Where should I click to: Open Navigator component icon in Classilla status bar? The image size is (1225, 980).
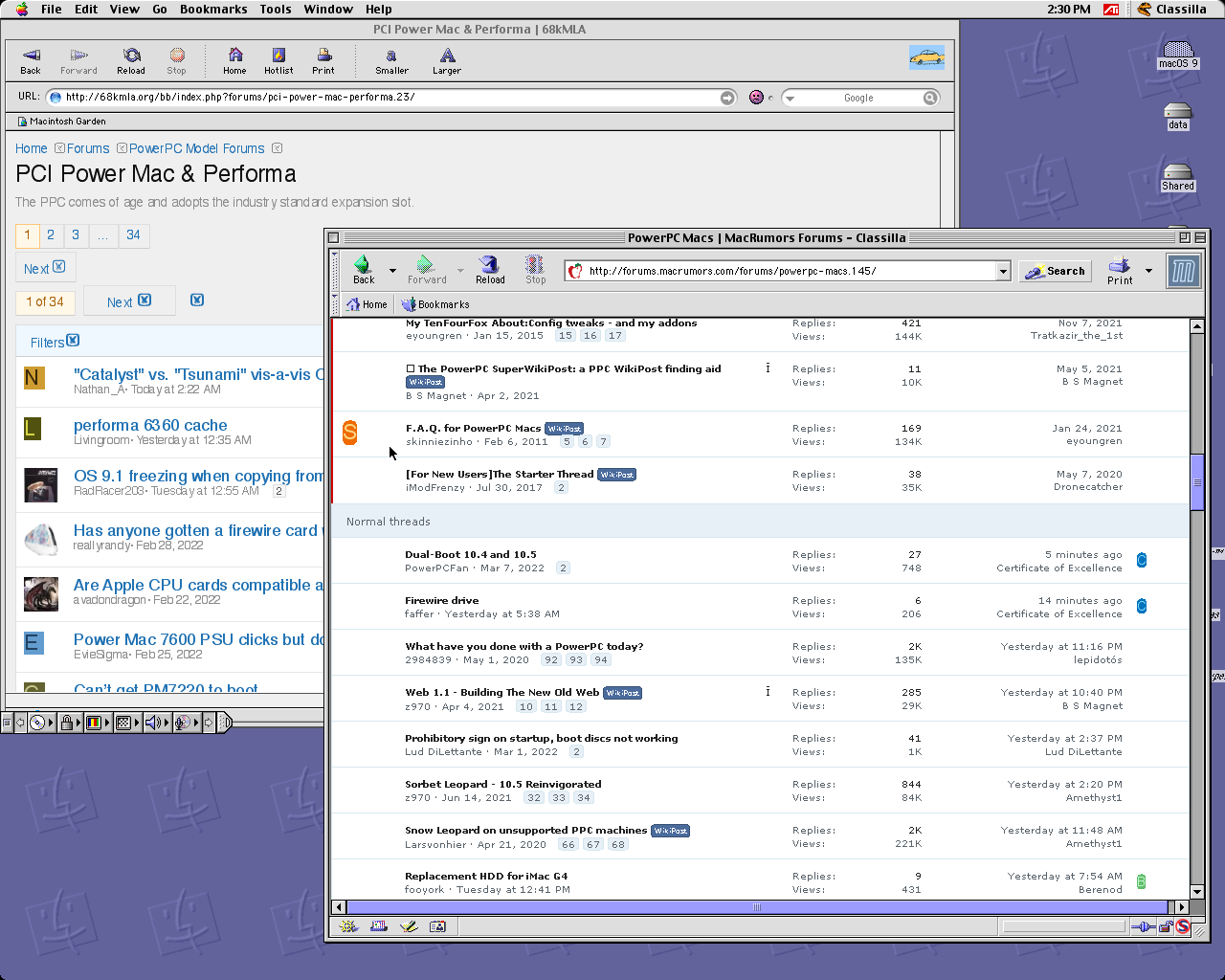[349, 926]
